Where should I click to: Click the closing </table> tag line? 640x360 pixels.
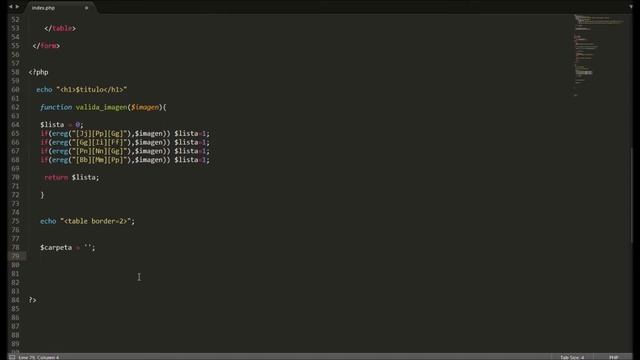click(60, 28)
